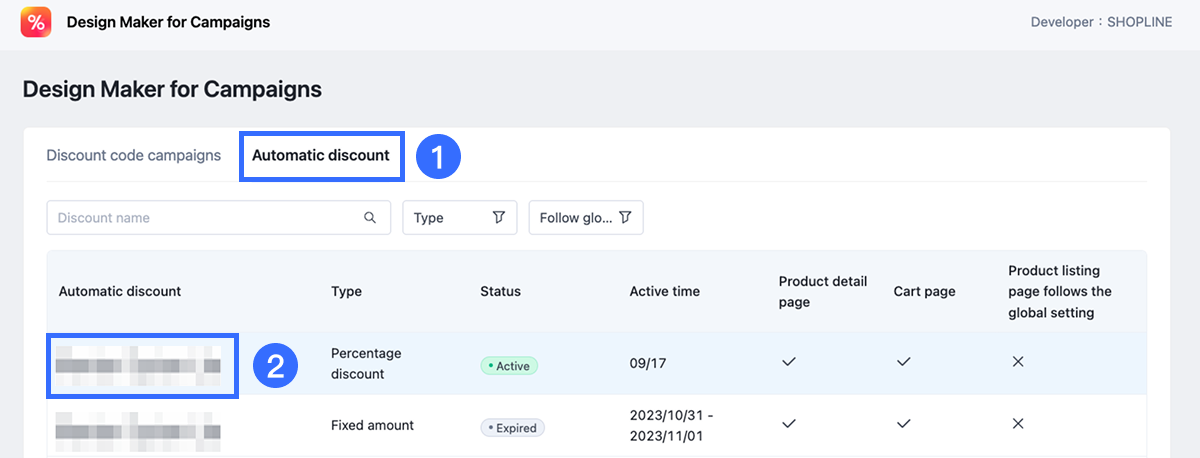Click the funnel icon on Type filter
Image resolution: width=1200 pixels, height=458 pixels.
(498, 218)
